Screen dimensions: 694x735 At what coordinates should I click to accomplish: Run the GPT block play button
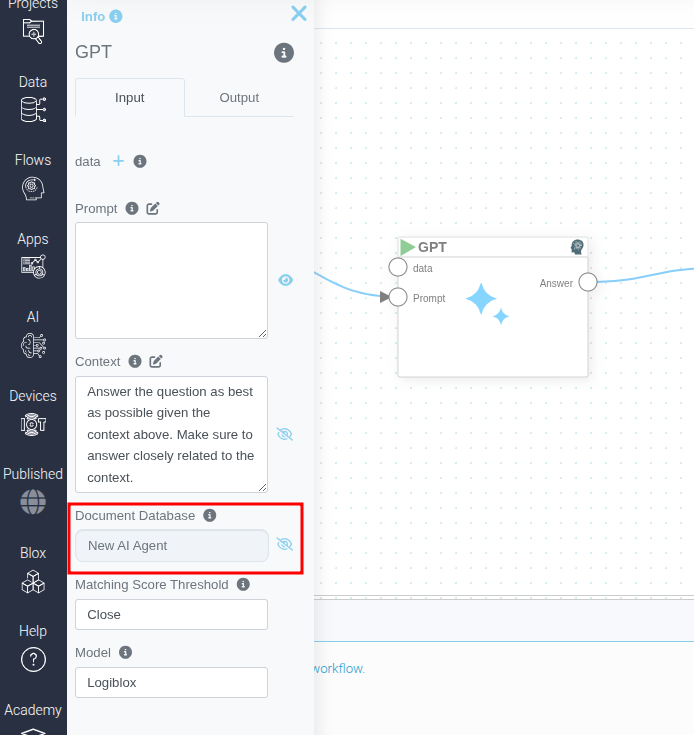tap(407, 247)
